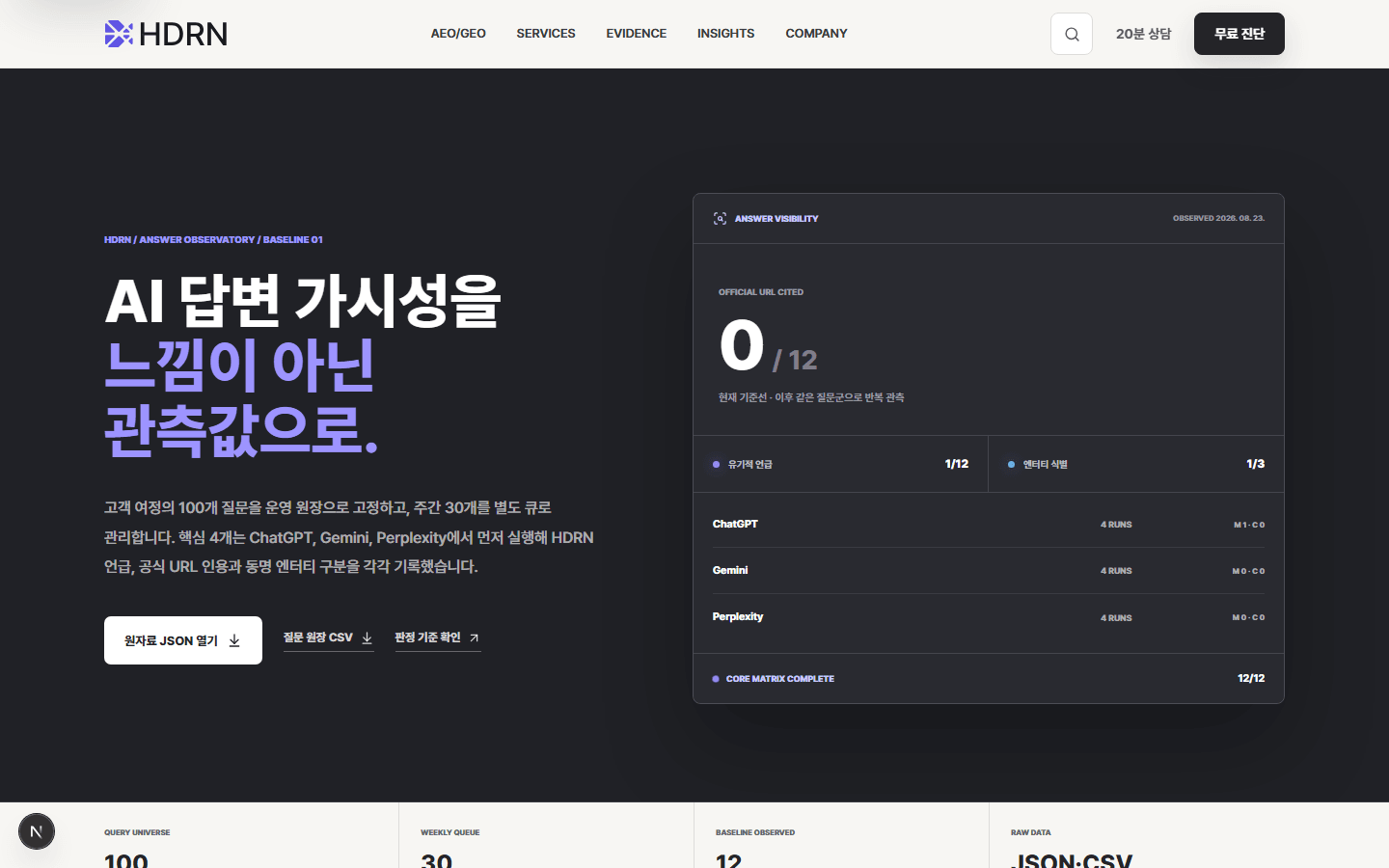Click the 20분 상담 link
This screenshot has height=868, width=1389.
pyautogui.click(x=1143, y=34)
